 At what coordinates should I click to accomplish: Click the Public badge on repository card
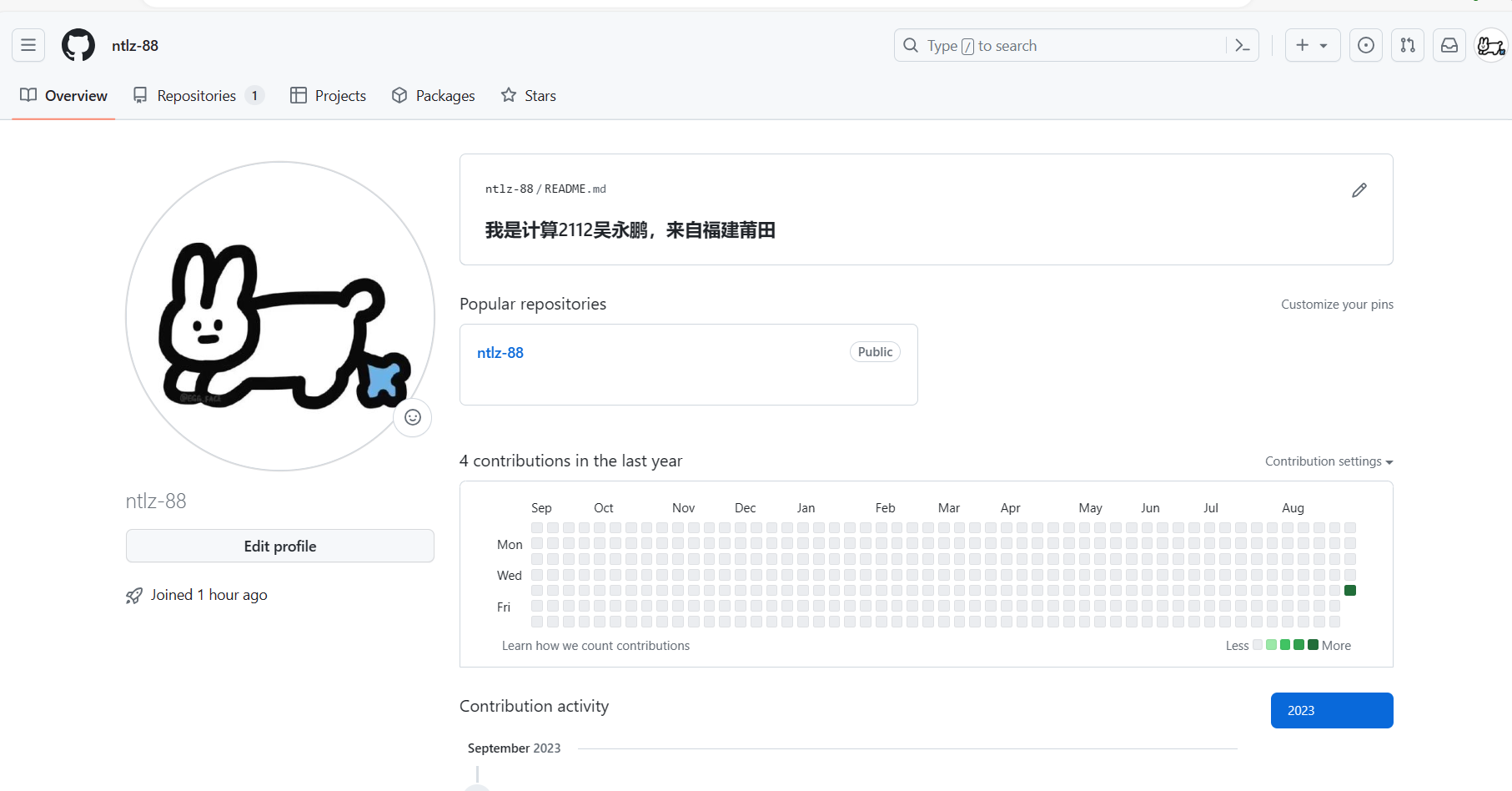[x=875, y=352]
